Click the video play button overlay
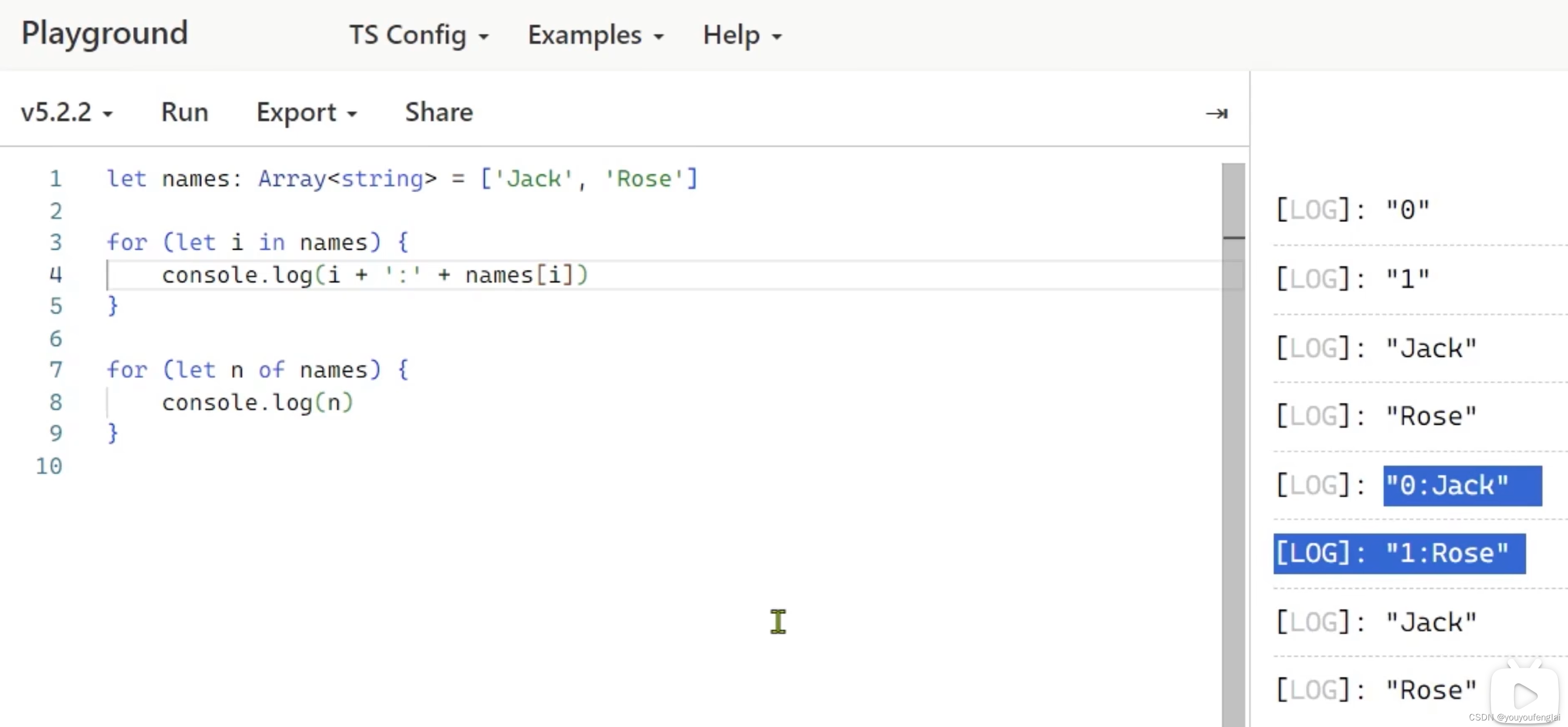Image resolution: width=1568 pixels, height=727 pixels. 1525,695
